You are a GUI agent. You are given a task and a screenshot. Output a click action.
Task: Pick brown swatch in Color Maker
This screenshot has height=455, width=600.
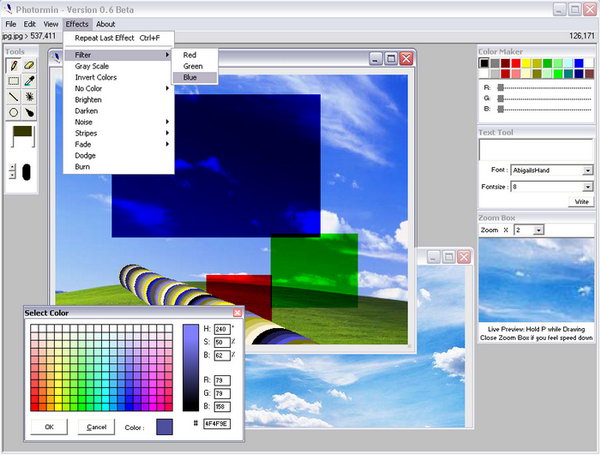click(x=589, y=73)
